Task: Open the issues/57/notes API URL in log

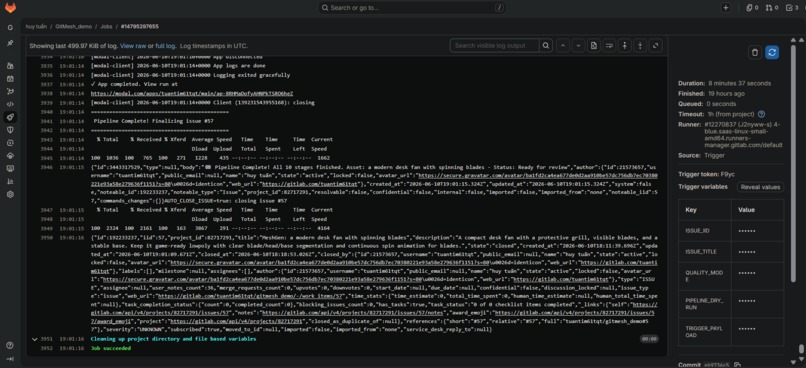Action: click(352, 312)
